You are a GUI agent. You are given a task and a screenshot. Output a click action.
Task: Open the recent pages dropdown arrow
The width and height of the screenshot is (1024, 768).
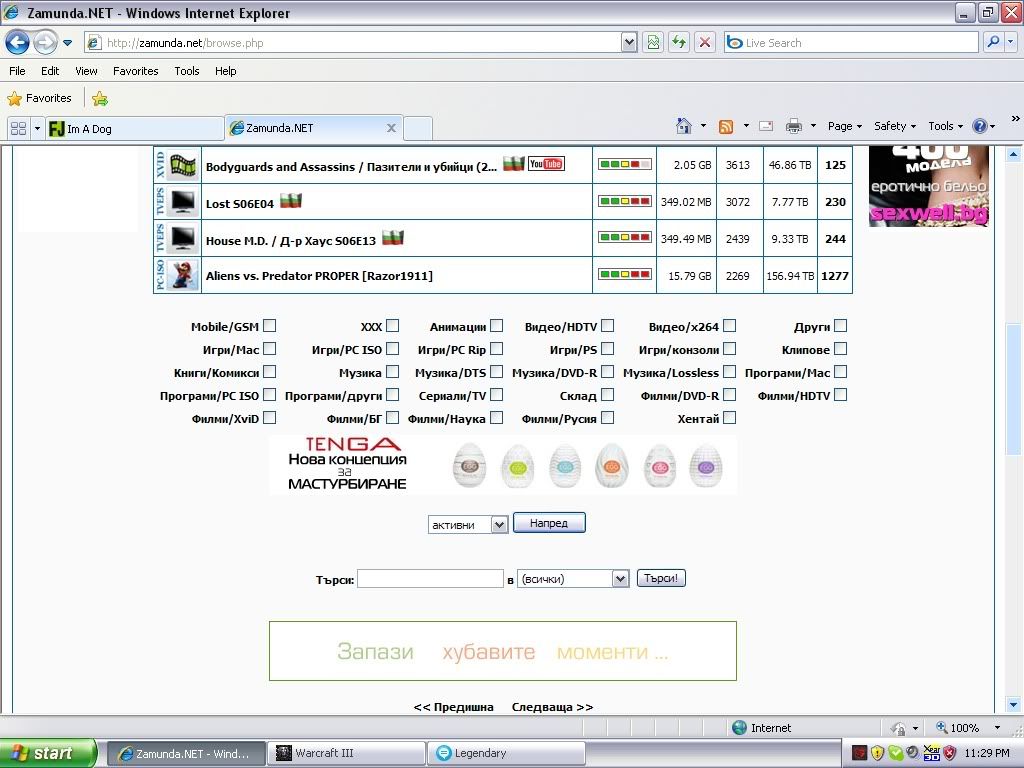(67, 43)
